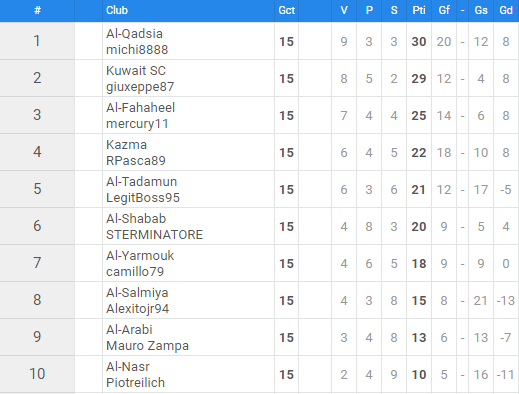Open the Al-Salmiya club link
This screenshot has width=519, height=394.
(x=137, y=293)
